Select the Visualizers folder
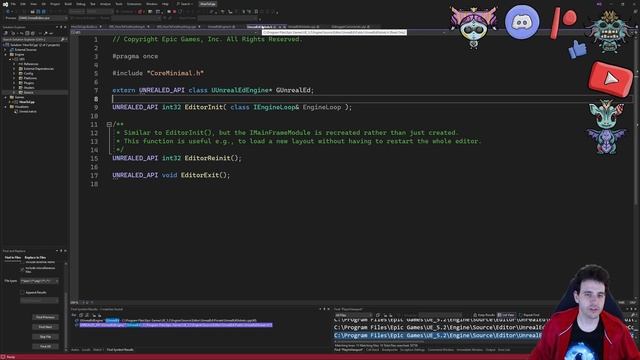Viewport: 640px width, 360px height. 22,107
